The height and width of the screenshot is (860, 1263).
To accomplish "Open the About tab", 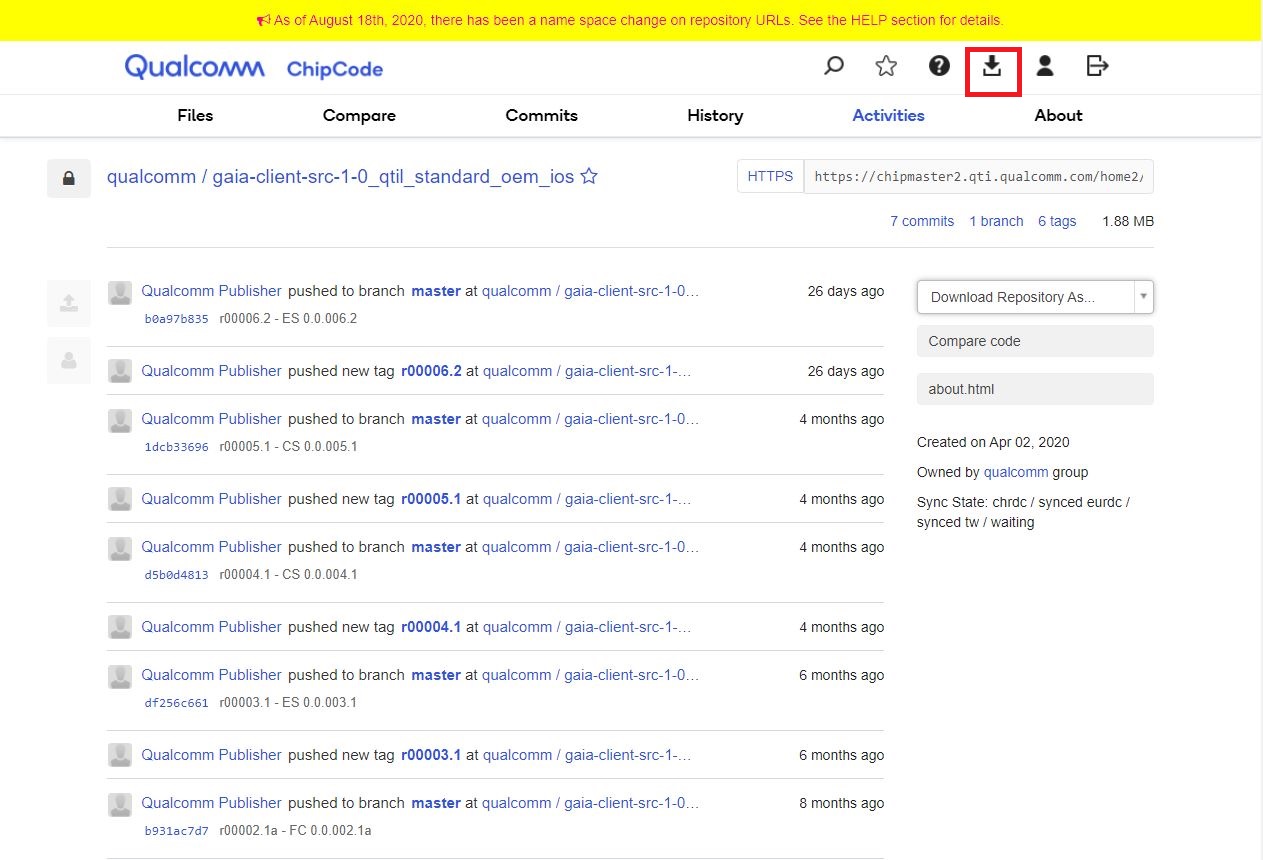I will pyautogui.click(x=1058, y=115).
